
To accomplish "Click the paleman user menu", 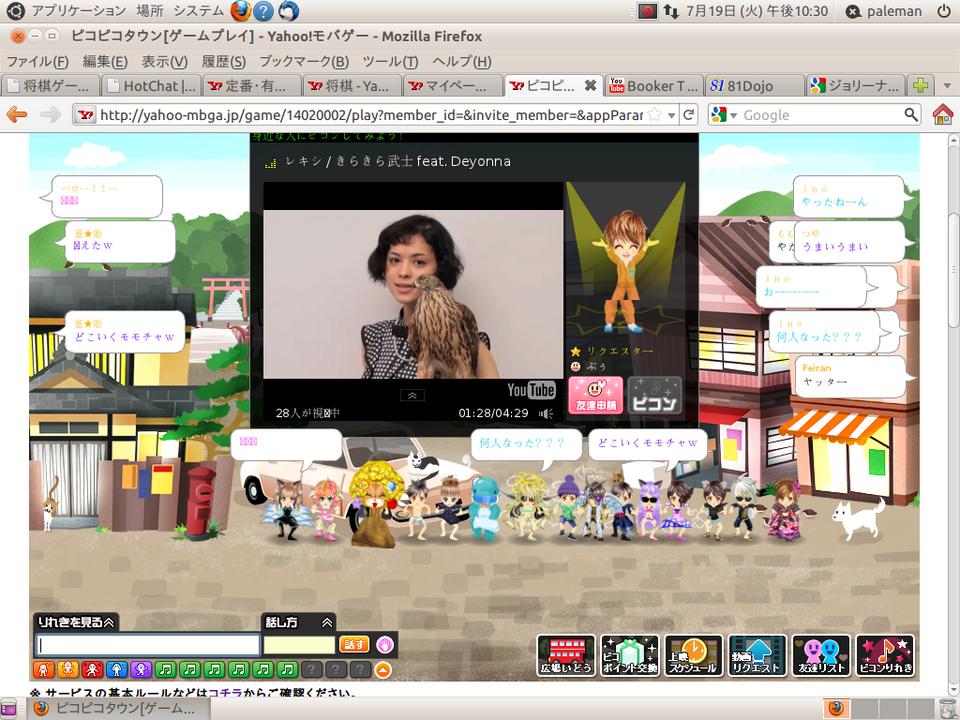I will click(x=883, y=11).
